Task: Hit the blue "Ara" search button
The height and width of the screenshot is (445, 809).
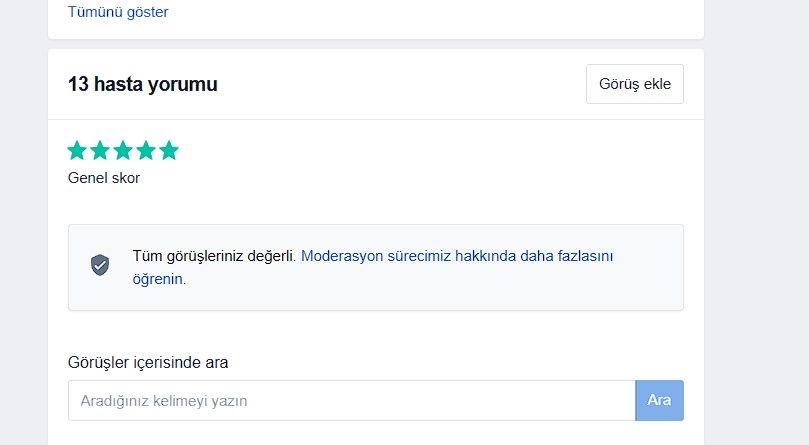Action: click(x=659, y=401)
